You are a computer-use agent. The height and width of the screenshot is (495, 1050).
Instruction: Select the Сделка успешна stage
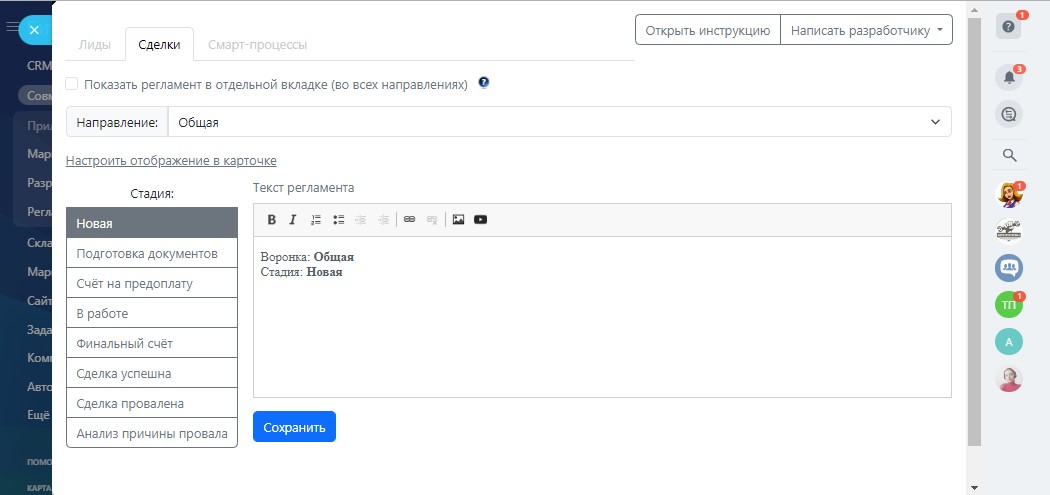coord(152,373)
